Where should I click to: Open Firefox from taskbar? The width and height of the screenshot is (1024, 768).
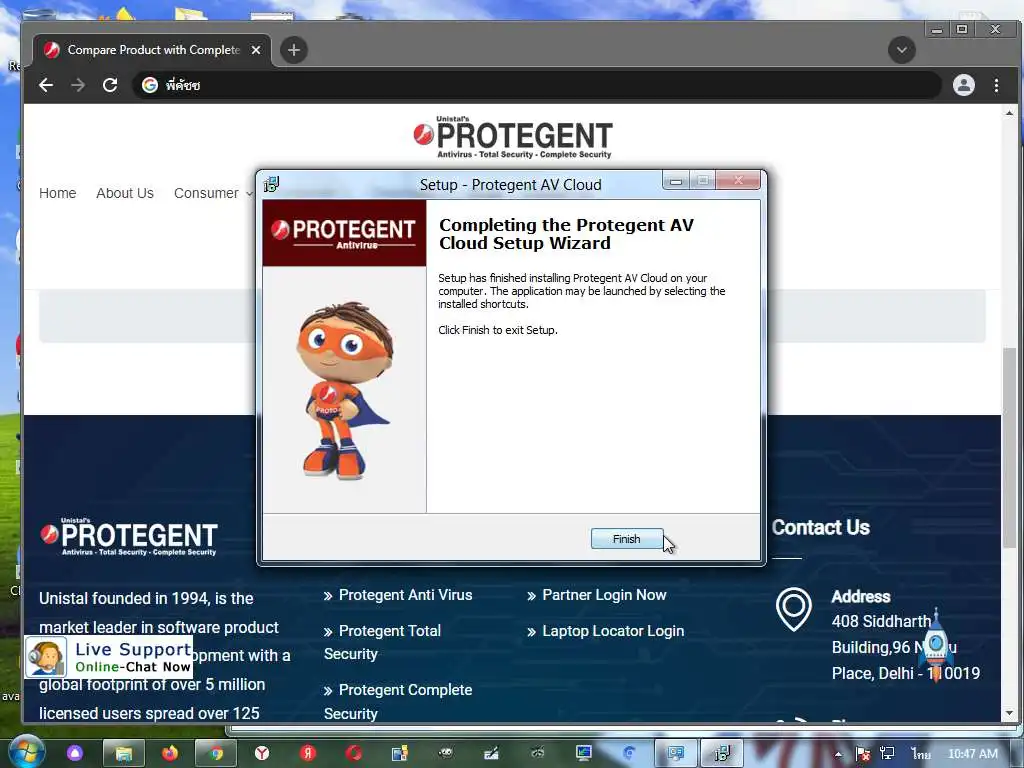click(170, 754)
